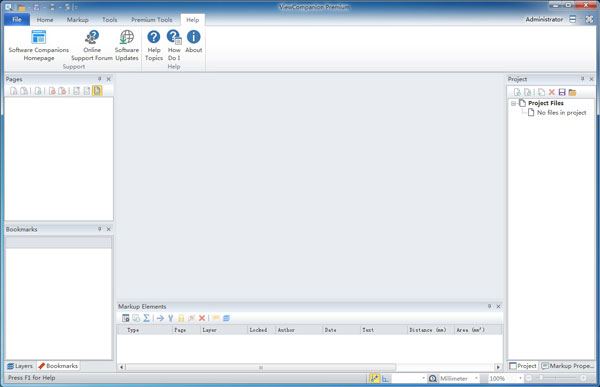Screen dimensions: 600x387
Task: Open the Millimeter units dropdown
Action: point(476,378)
